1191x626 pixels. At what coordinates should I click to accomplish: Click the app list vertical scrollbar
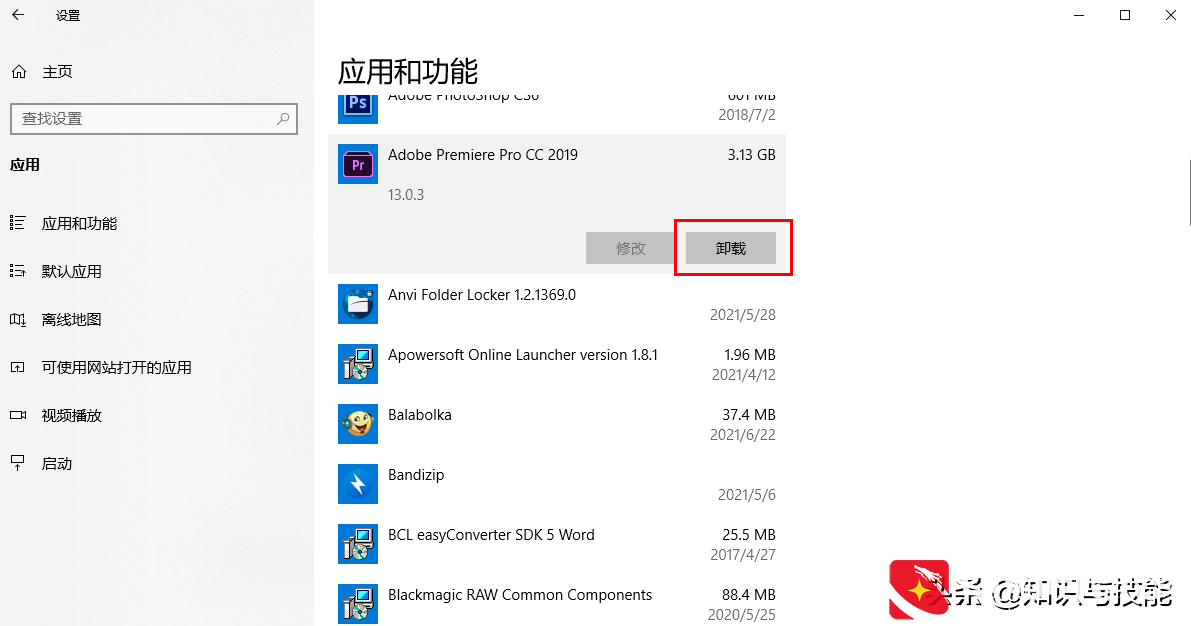[1189, 194]
